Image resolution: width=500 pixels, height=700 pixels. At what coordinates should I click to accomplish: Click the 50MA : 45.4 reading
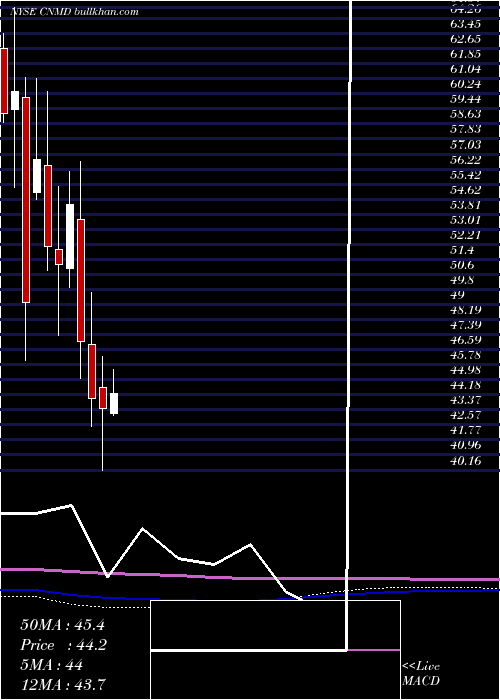click(62, 625)
